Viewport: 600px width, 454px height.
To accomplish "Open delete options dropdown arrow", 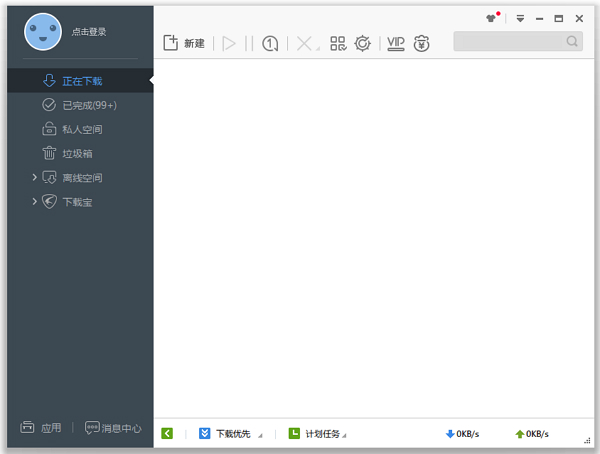I will coord(318,49).
